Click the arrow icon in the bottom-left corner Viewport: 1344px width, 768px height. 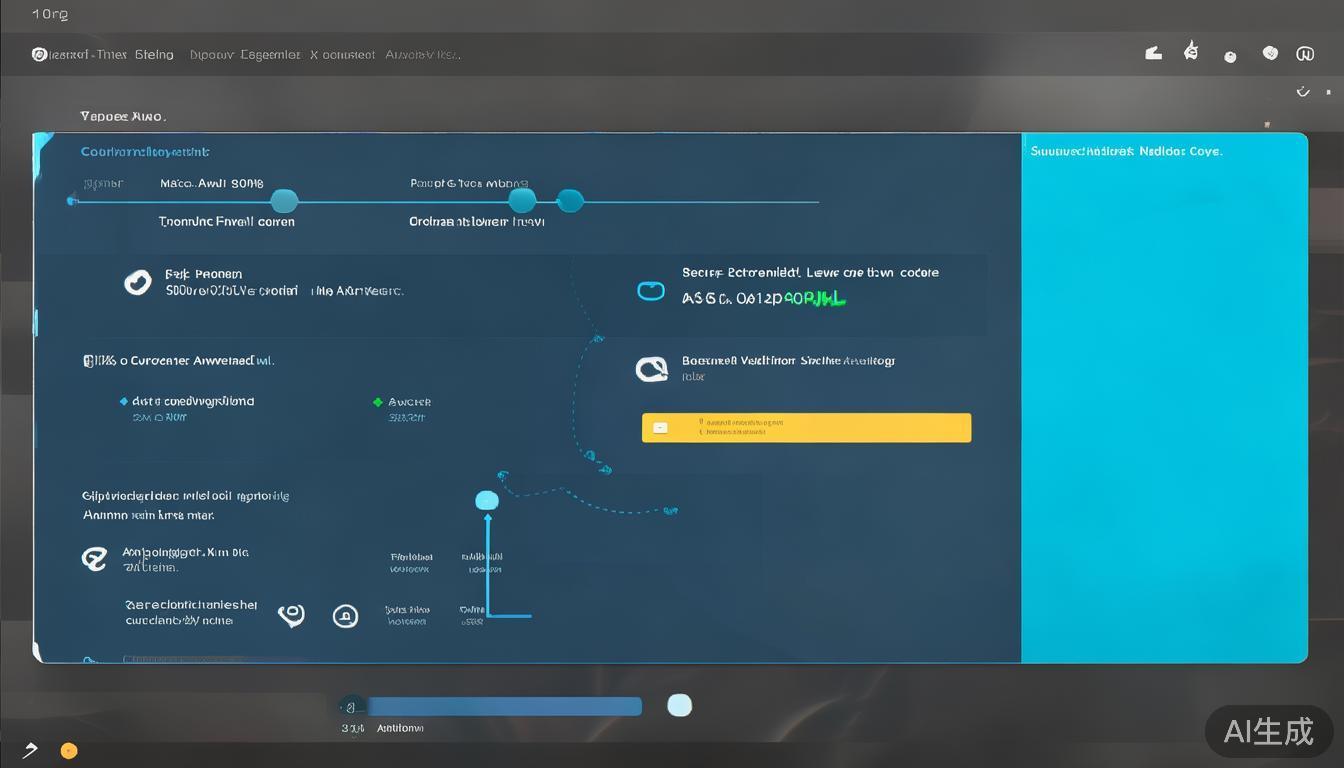coord(30,750)
